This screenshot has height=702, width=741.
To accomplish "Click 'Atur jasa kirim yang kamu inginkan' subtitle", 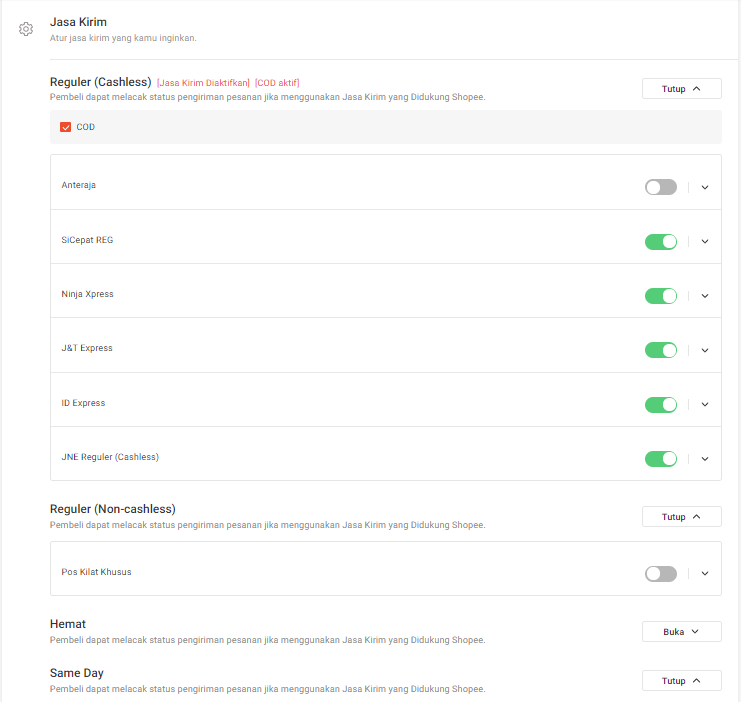I will pyautogui.click(x=123, y=38).
